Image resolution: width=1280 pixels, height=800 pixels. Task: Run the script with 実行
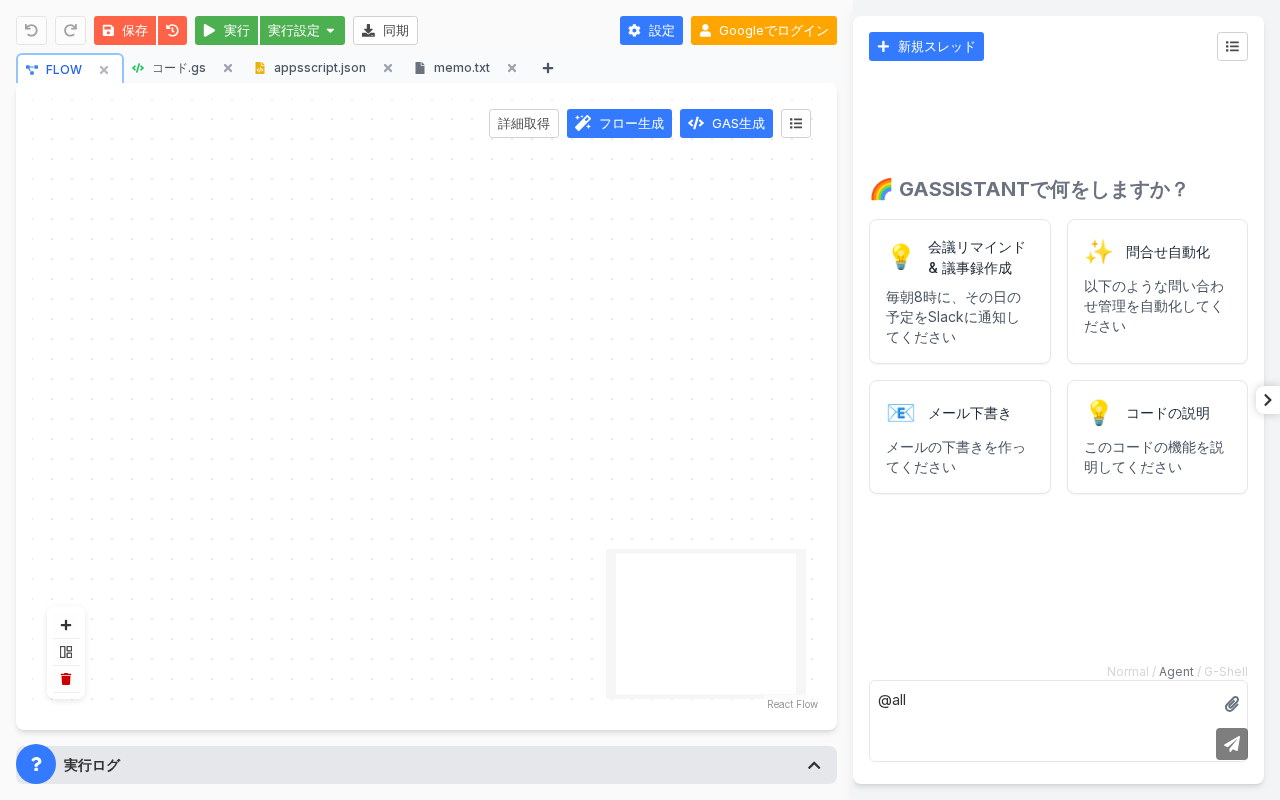(226, 30)
